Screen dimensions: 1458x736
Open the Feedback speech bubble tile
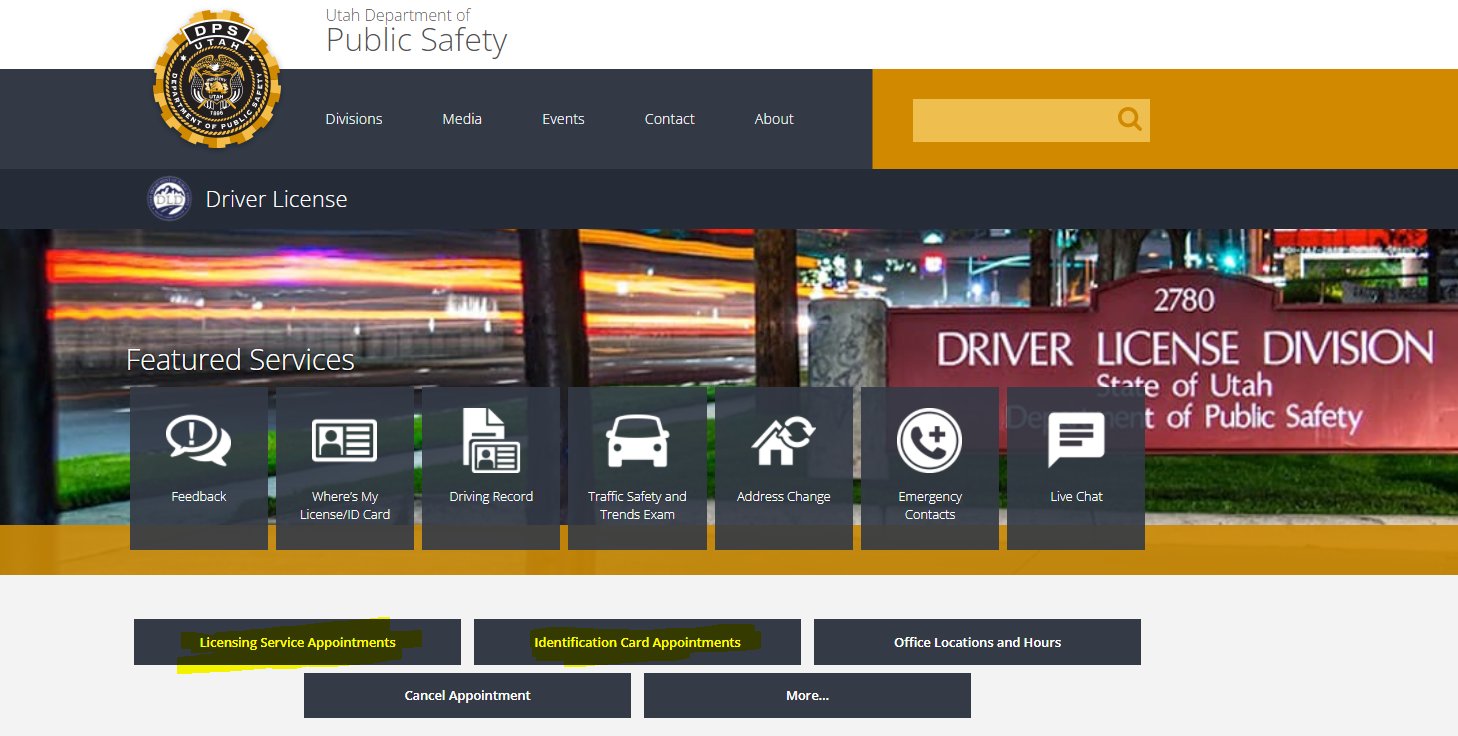(x=199, y=468)
